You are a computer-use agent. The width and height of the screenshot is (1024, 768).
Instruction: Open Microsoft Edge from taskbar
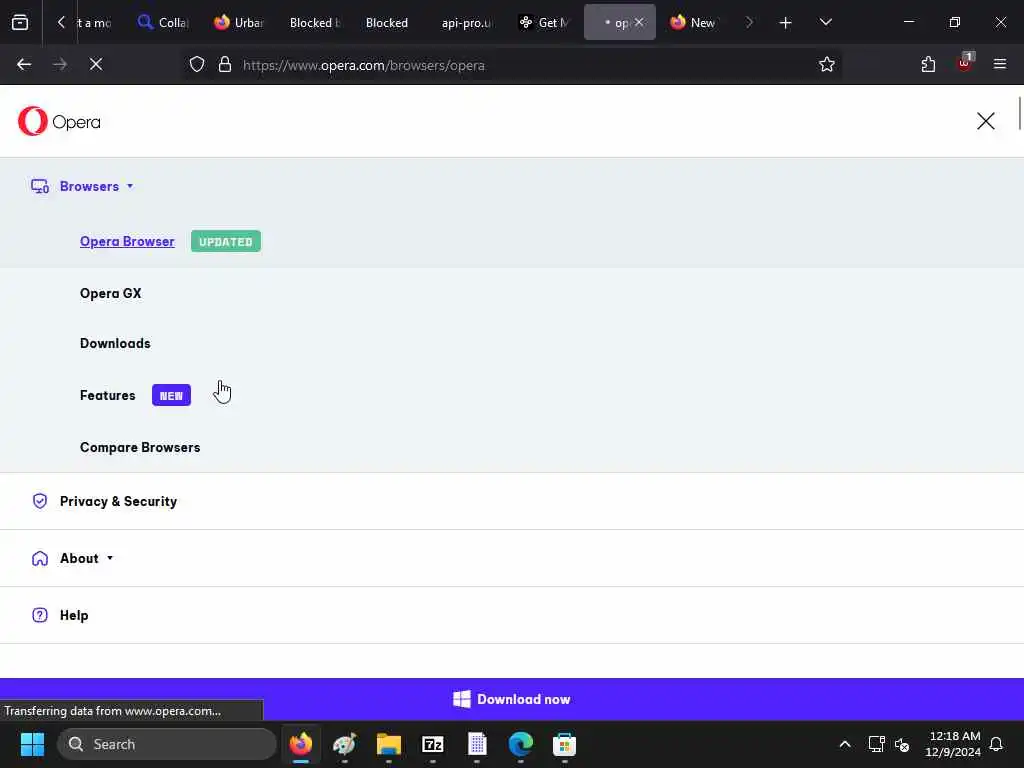pyautogui.click(x=520, y=744)
